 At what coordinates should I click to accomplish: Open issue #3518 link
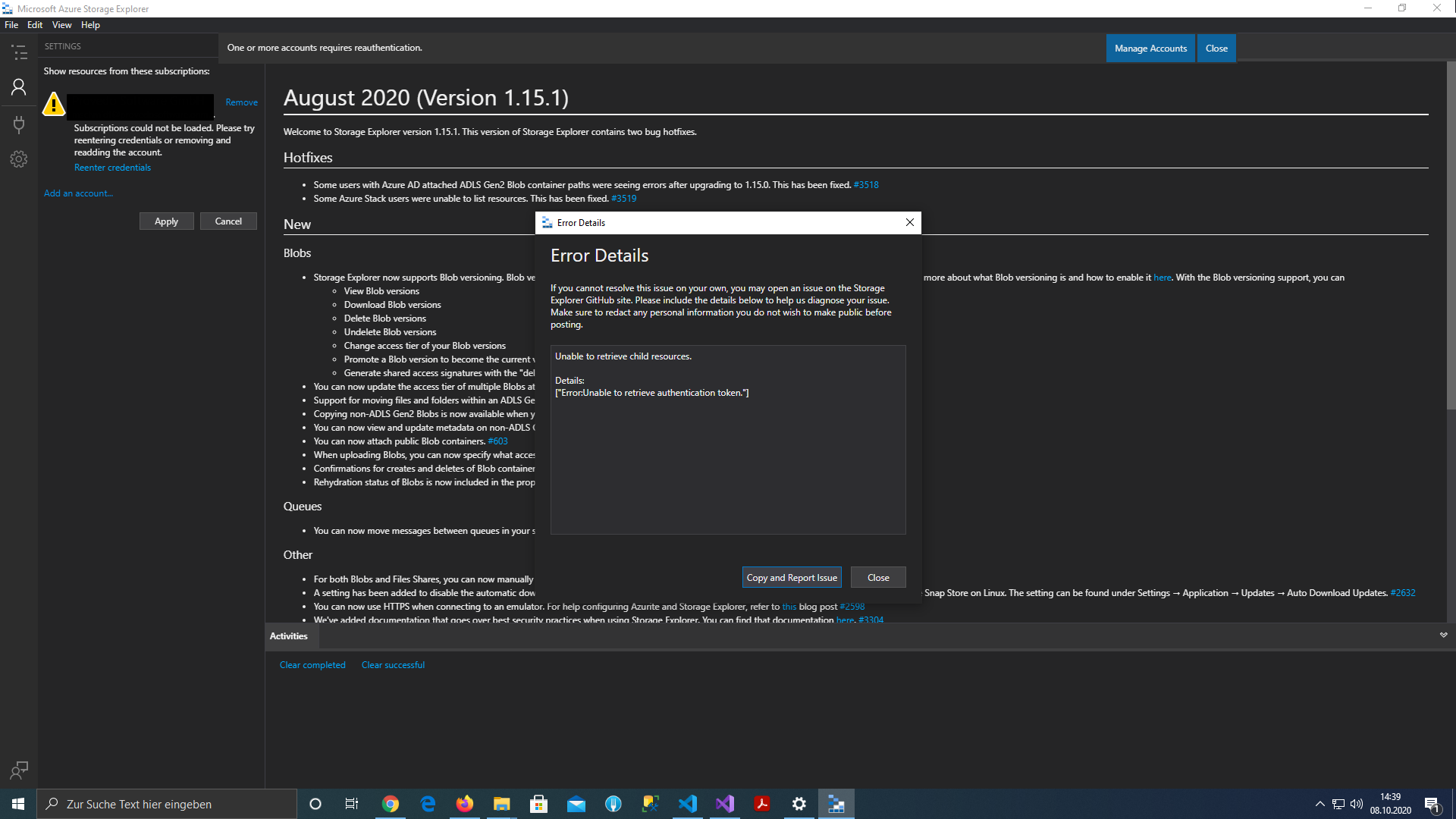click(865, 184)
